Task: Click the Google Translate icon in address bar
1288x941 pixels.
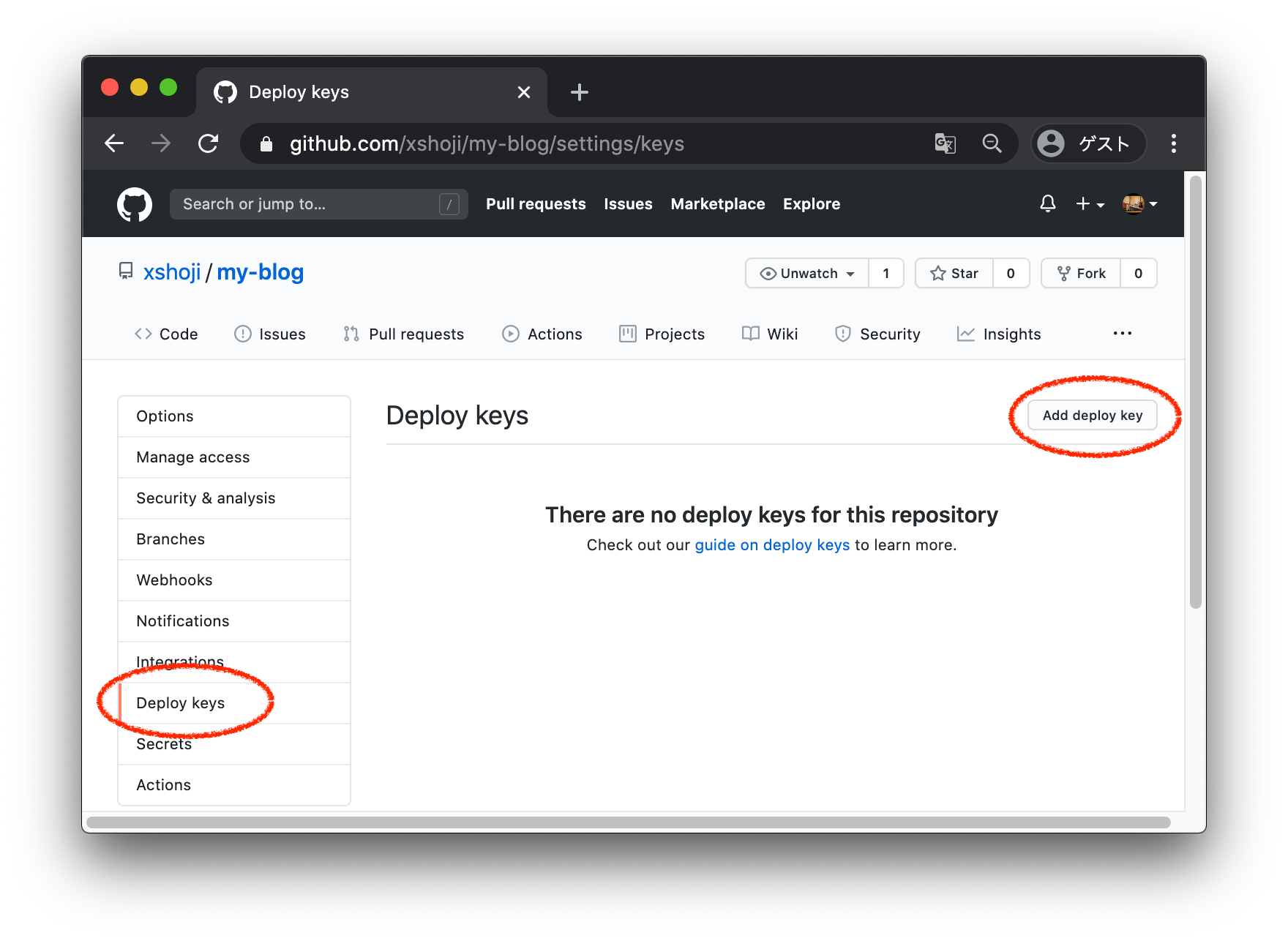Action: [x=945, y=143]
